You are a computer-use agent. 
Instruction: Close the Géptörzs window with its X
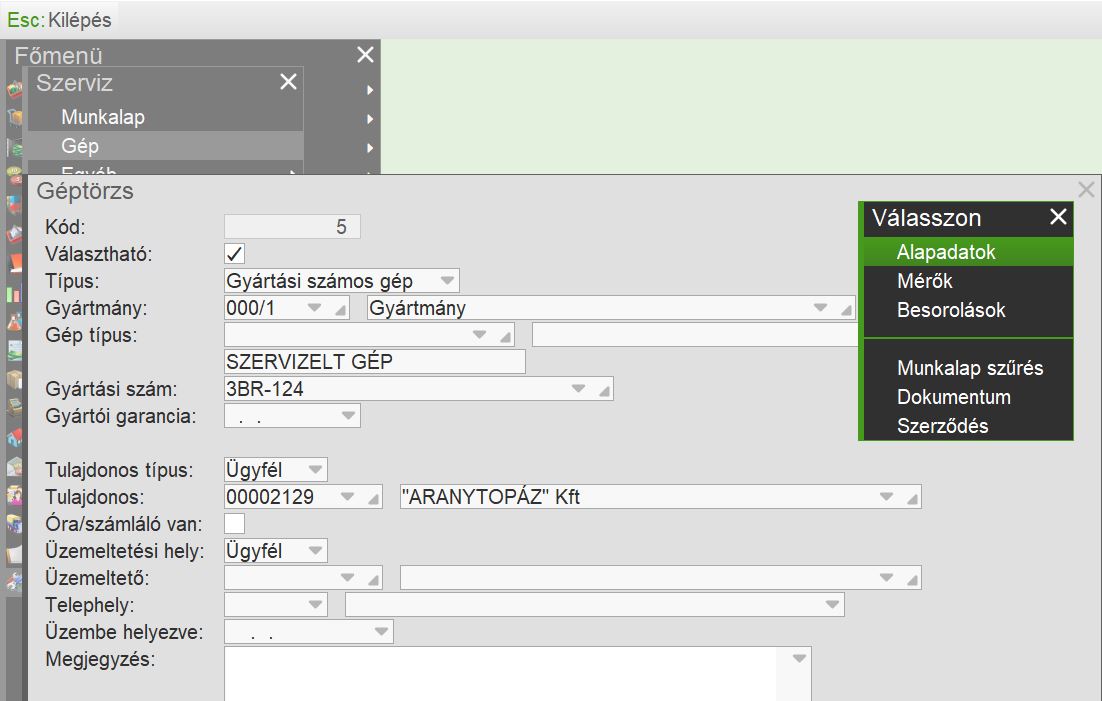(x=1087, y=189)
